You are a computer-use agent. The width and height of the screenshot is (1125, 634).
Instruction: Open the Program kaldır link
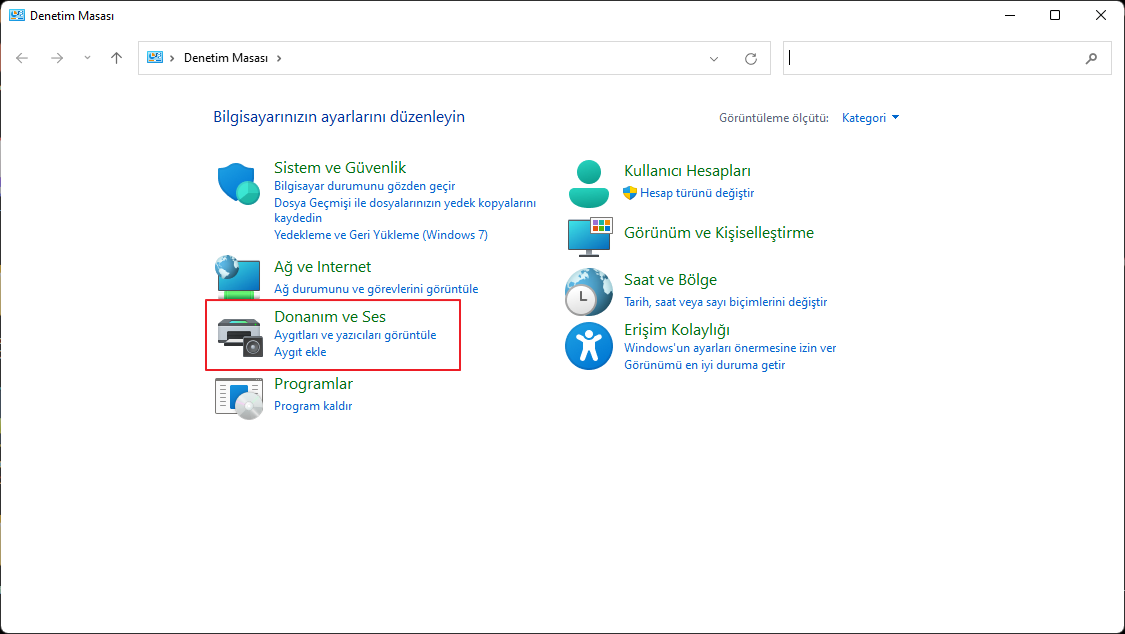click(313, 406)
